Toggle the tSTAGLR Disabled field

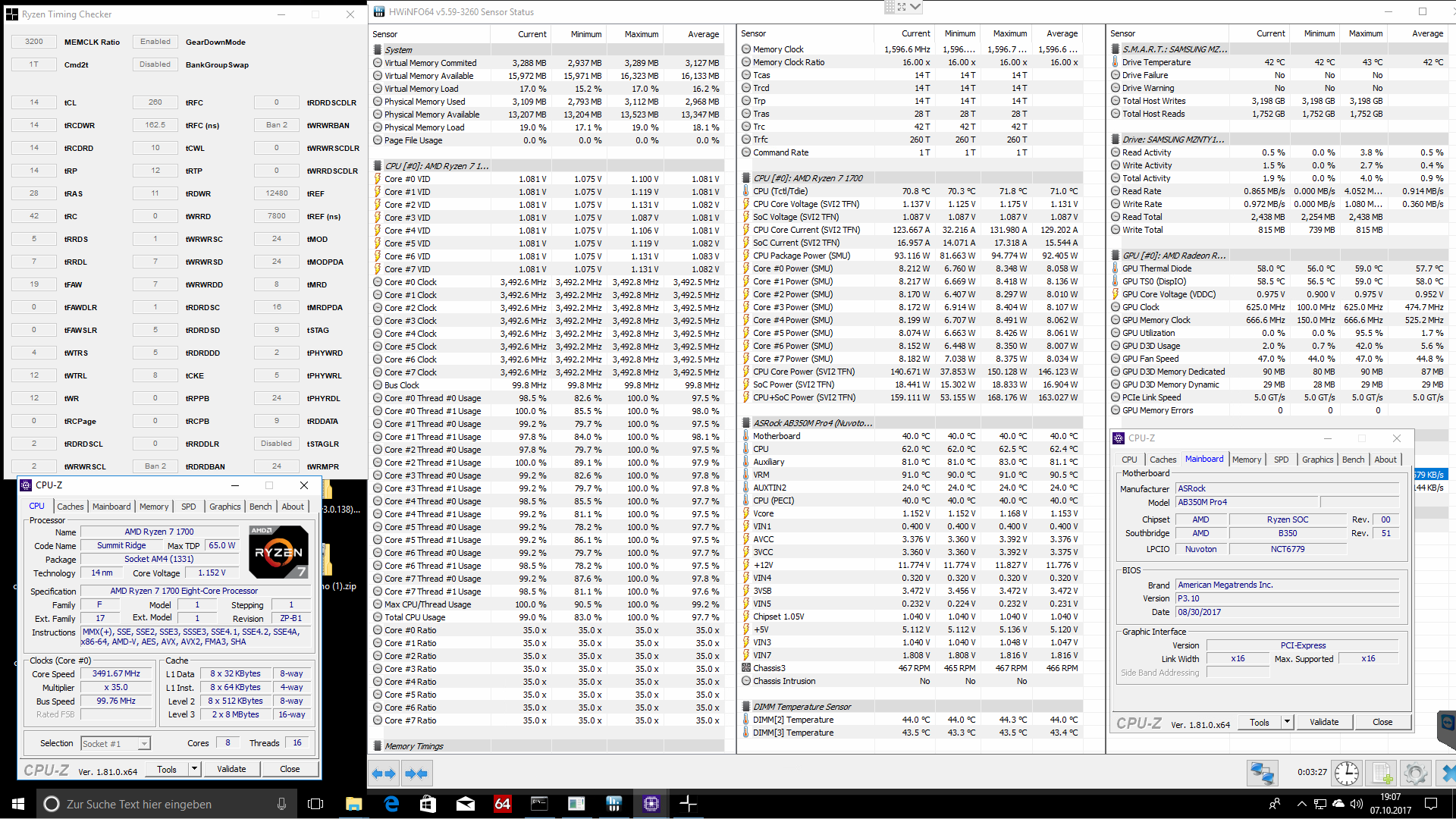[276, 444]
